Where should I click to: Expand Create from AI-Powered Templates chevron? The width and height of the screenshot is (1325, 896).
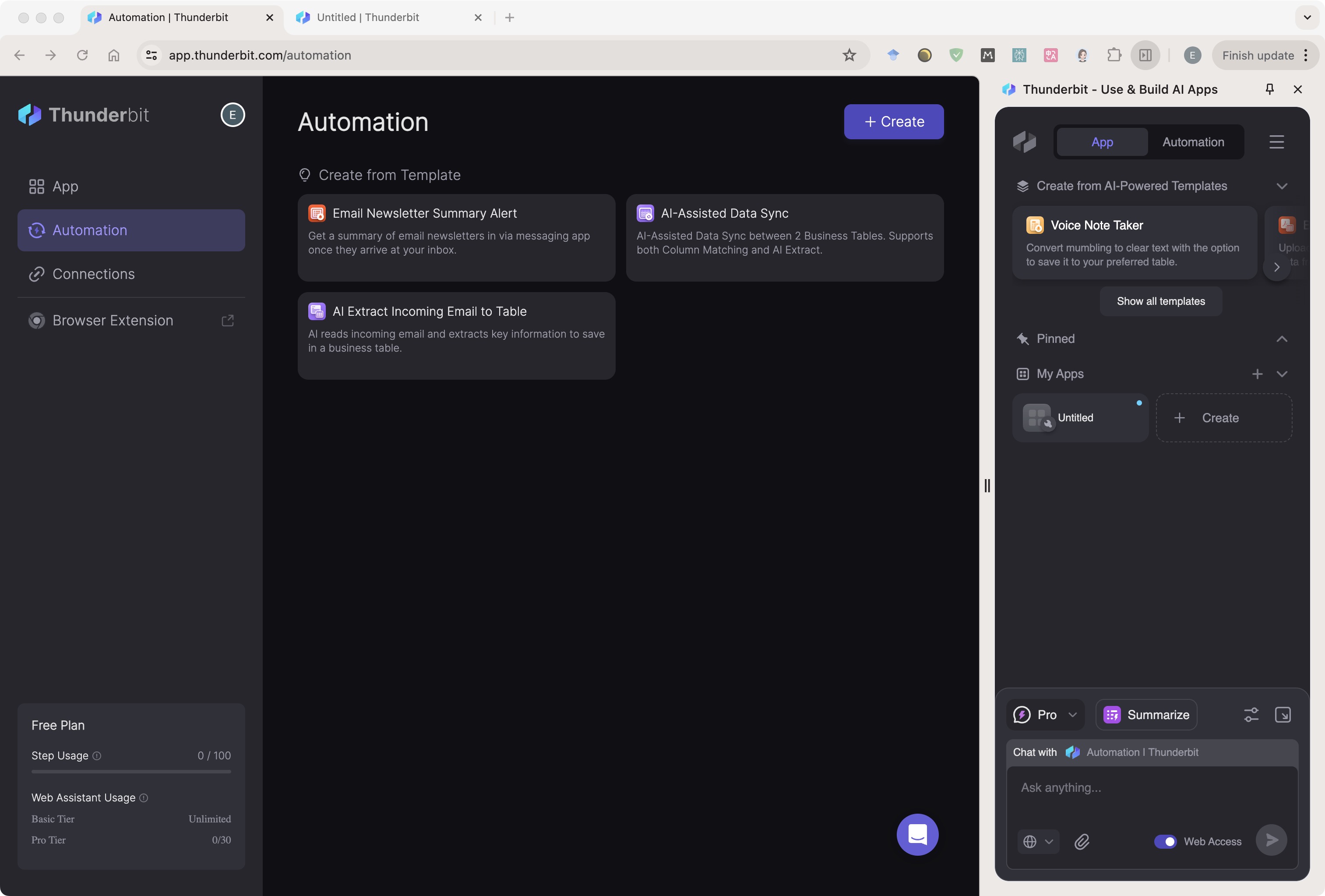[1282, 187]
